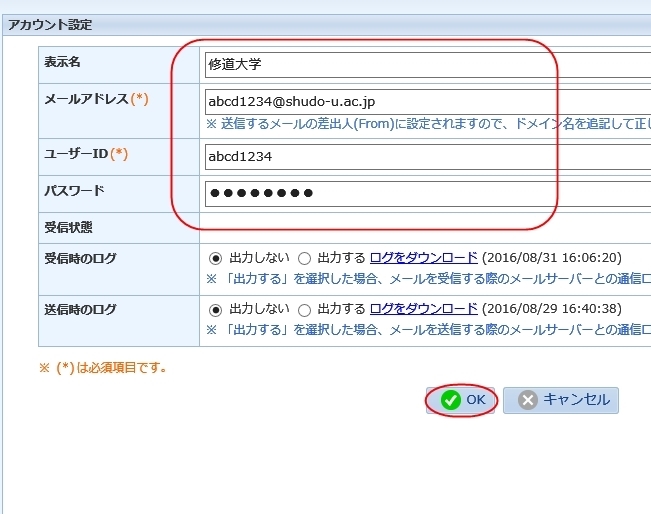The width and height of the screenshot is (651, 514).
Task: Download the 受信時のログ log file
Action: (423, 258)
